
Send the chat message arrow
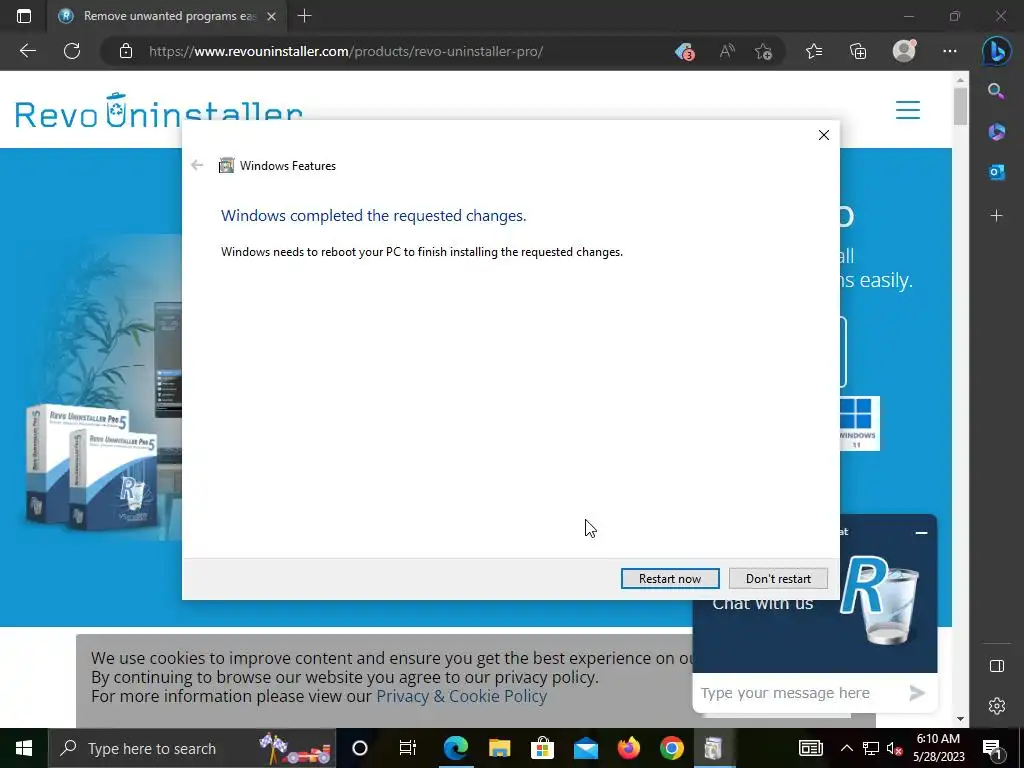tap(917, 693)
